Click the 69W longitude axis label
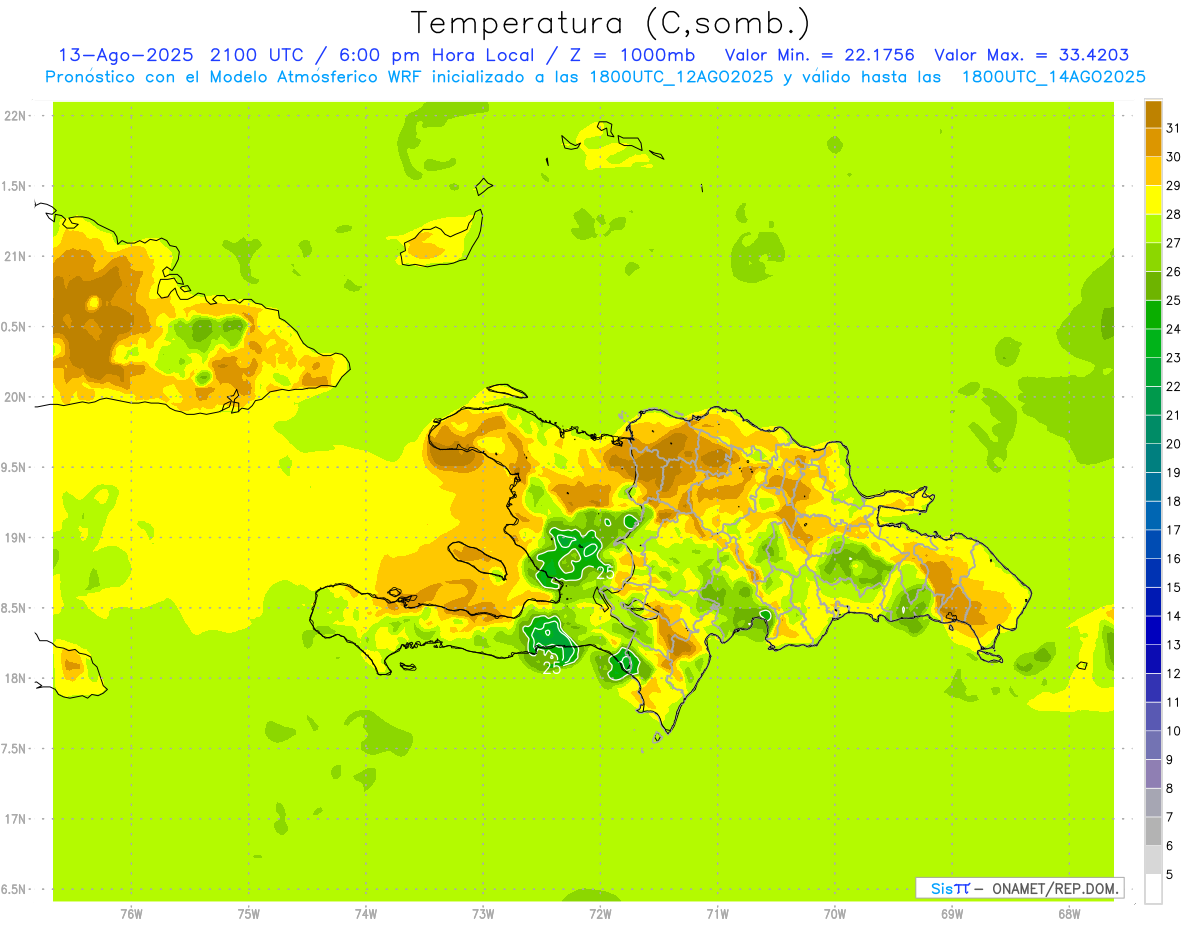1200x927 pixels. point(952,913)
